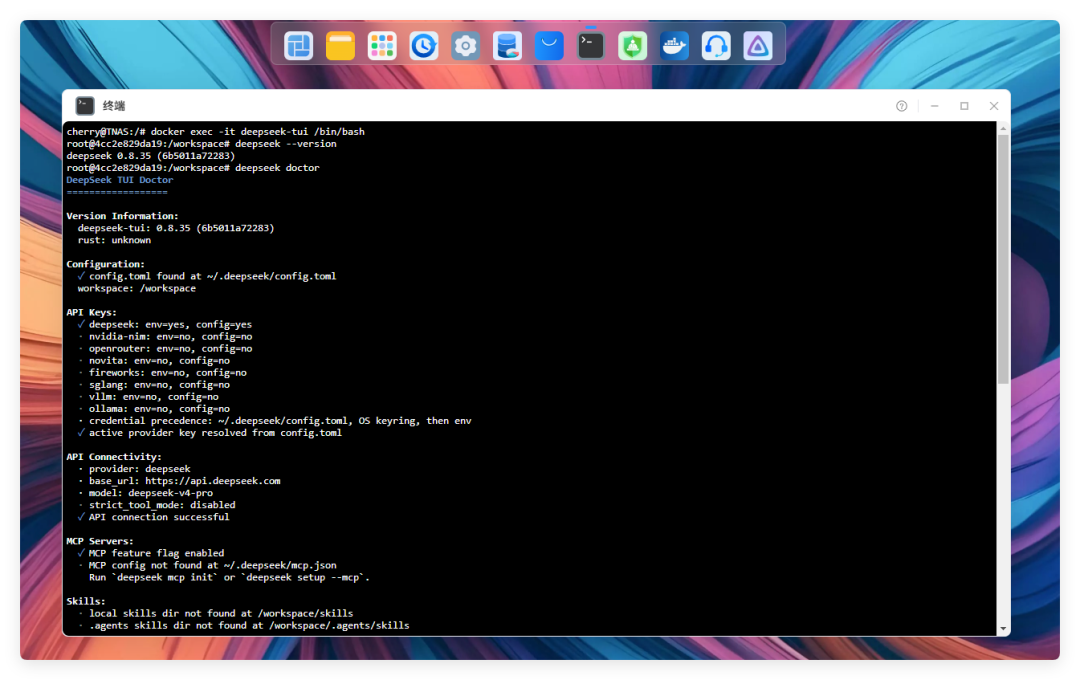The width and height of the screenshot is (1080, 680).
Task: Launch the purple triangle Jellyfin icon in dock
Action: point(758,46)
